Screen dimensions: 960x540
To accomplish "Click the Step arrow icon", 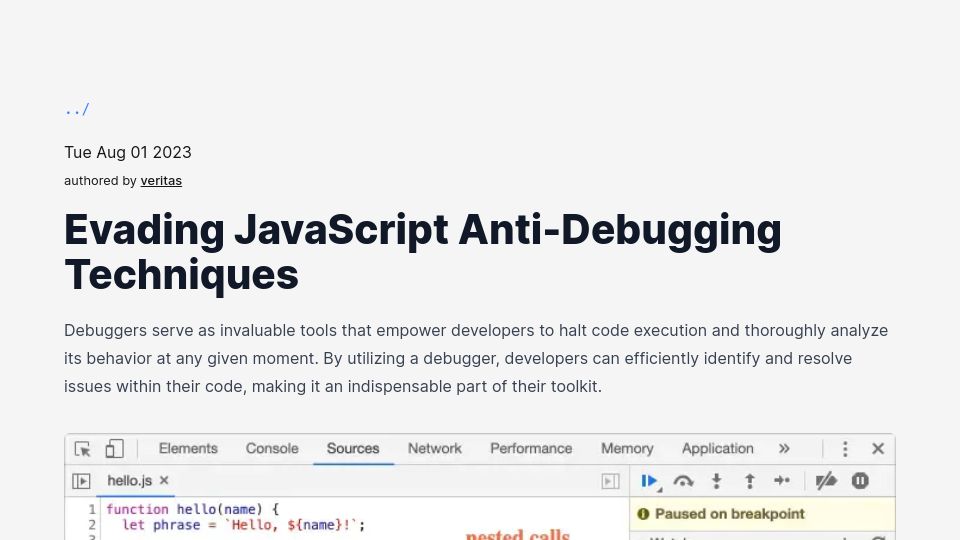I will (x=782, y=481).
